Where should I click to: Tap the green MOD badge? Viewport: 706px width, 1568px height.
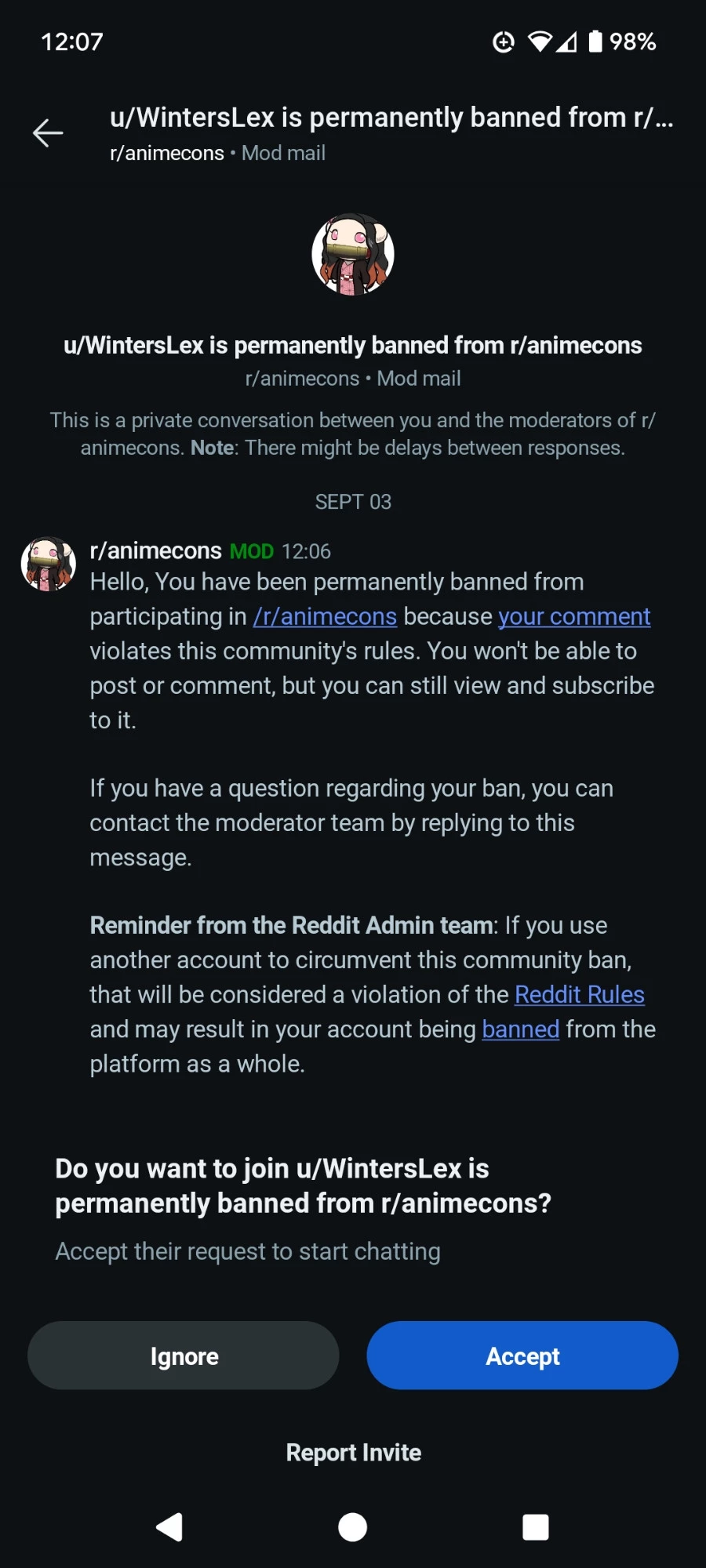coord(252,552)
